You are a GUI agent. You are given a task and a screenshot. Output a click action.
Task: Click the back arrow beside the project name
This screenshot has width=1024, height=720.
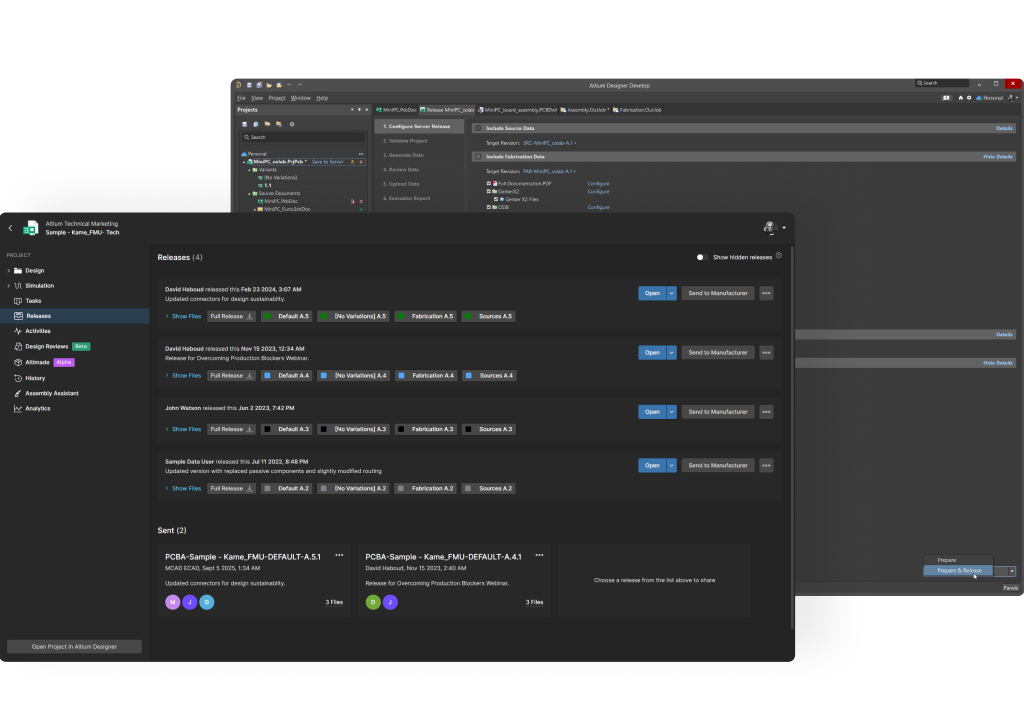click(x=11, y=228)
